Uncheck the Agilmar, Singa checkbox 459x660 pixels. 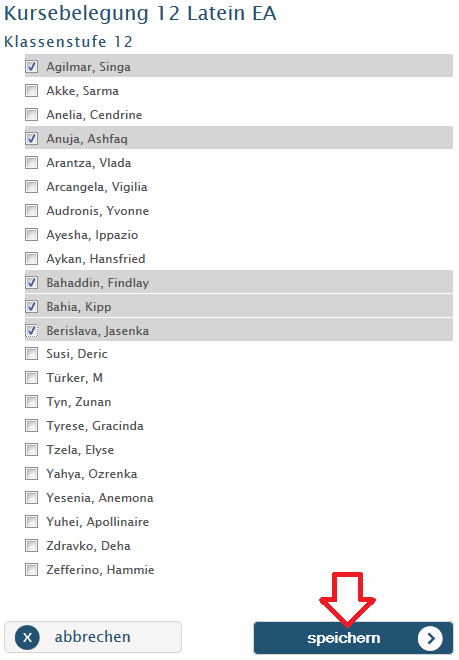tap(32, 67)
